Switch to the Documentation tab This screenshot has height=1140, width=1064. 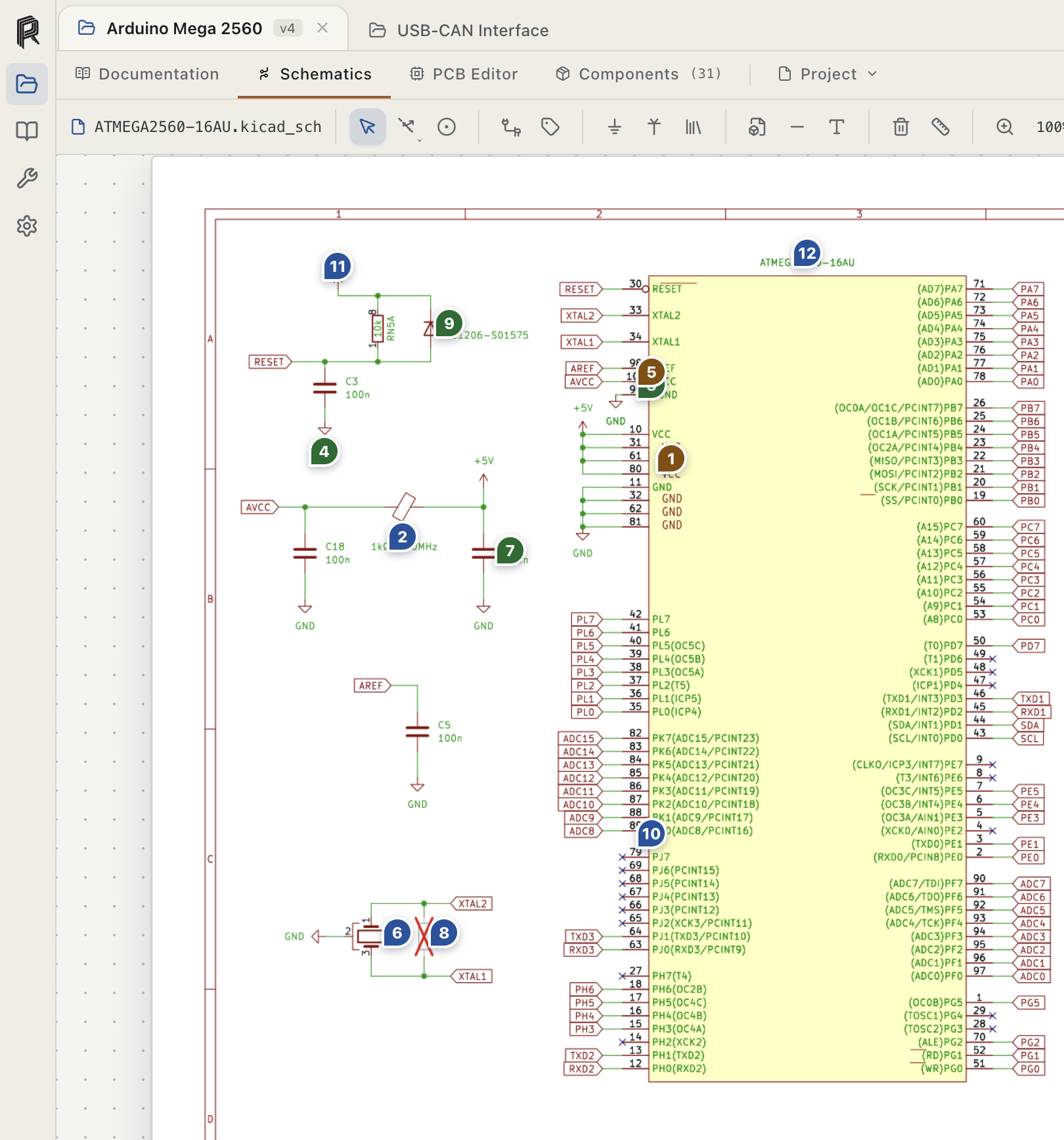(147, 74)
